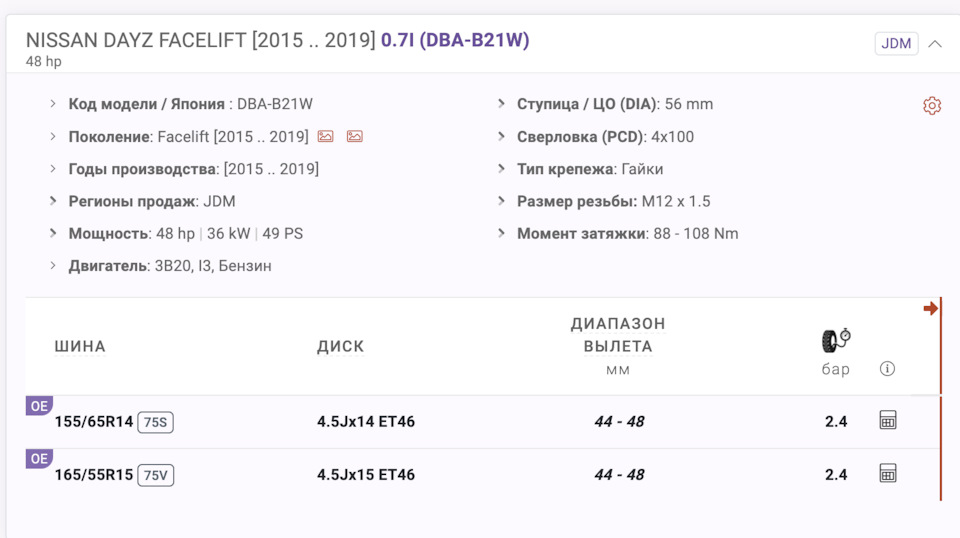Select the 155/65R14 tire size
The height and width of the screenshot is (538, 960).
[x=93, y=422]
